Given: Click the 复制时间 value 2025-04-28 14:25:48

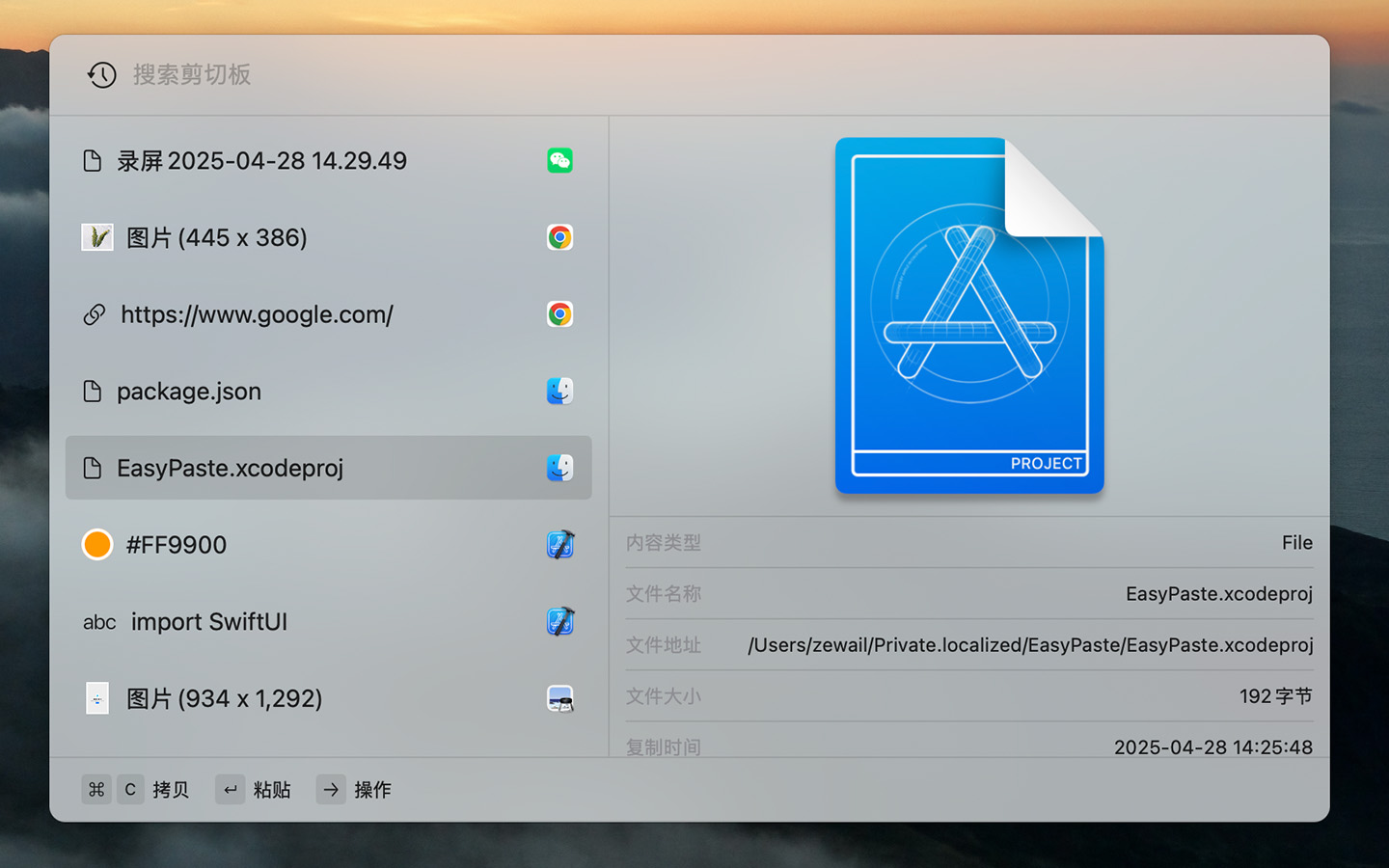Looking at the screenshot, I should click(x=1212, y=747).
